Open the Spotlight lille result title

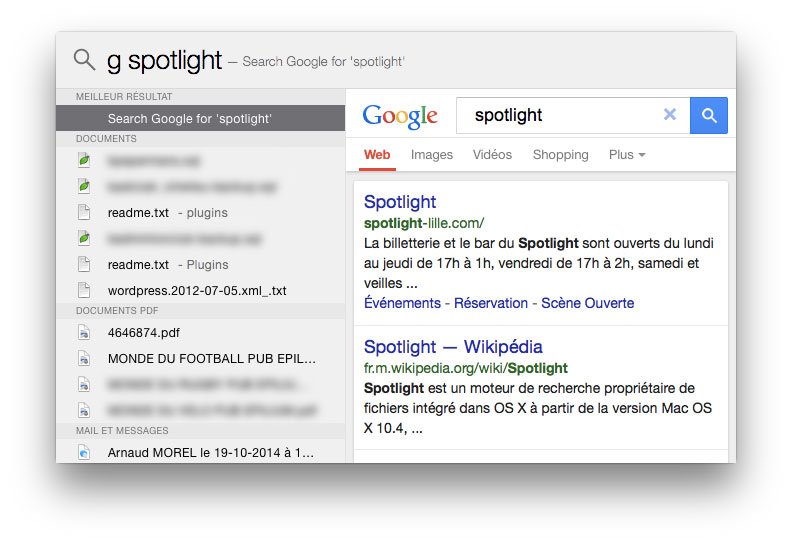(400, 202)
